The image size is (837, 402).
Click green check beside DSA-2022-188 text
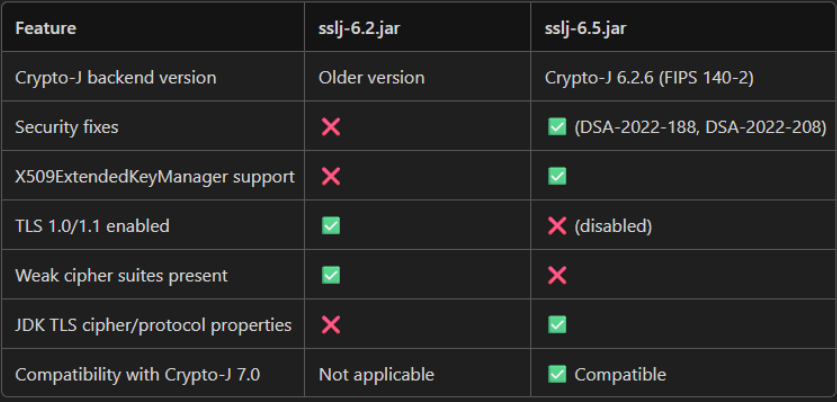(557, 127)
